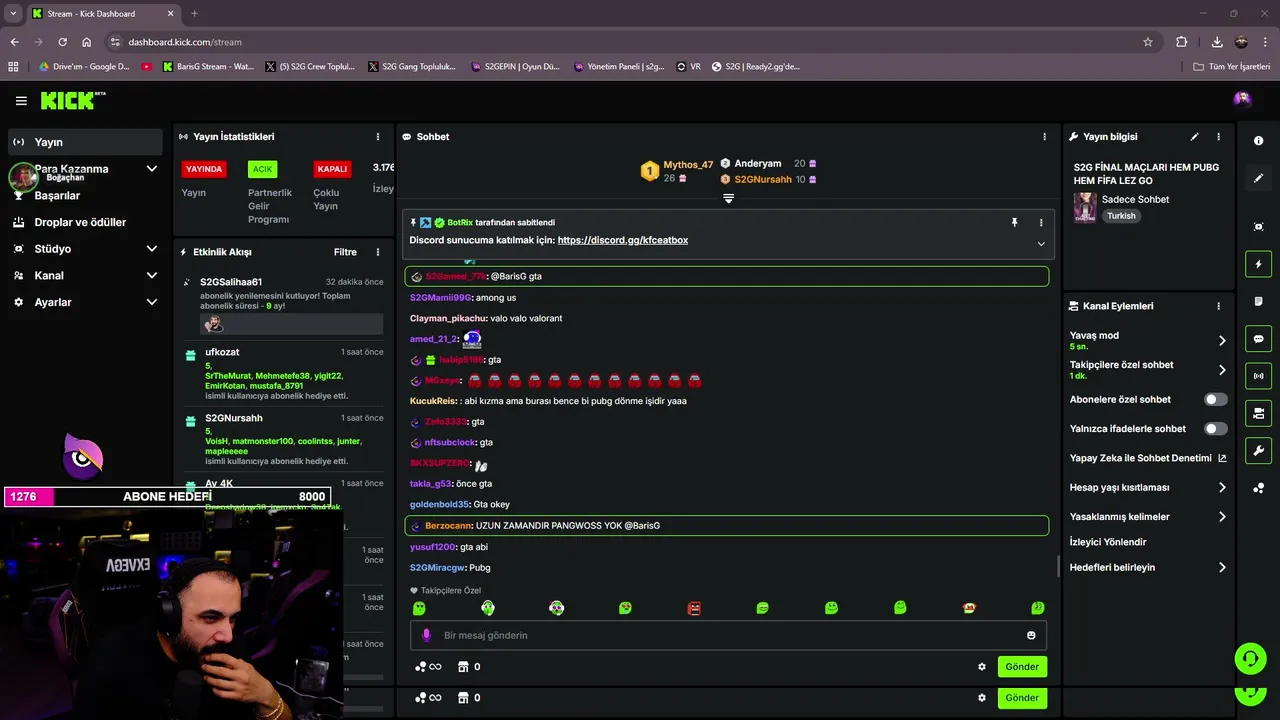This screenshot has height=720, width=1280.
Task: Click the notes document icon in right sidebar
Action: 1258,301
